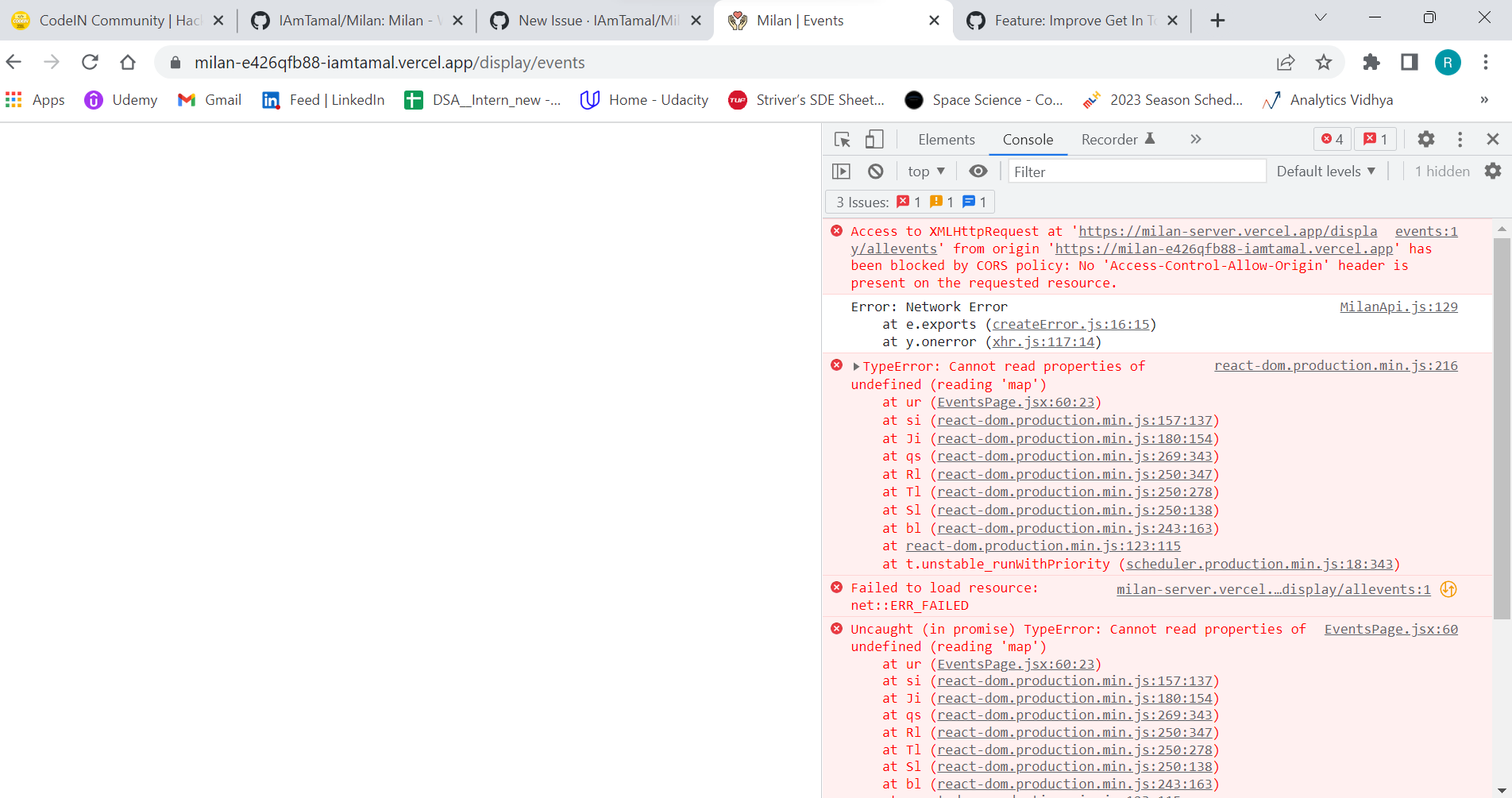Screen dimensions: 1512x798
Task: Bookmark this page with the star
Action: [1323, 62]
